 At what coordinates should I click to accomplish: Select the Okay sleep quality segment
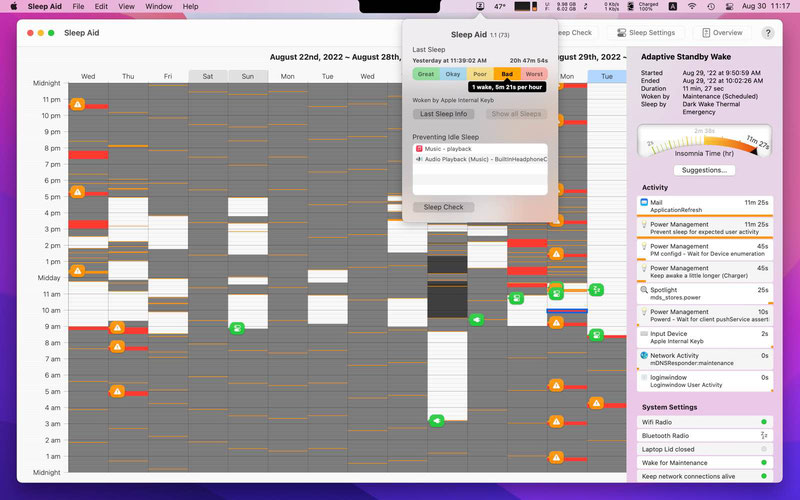(453, 74)
